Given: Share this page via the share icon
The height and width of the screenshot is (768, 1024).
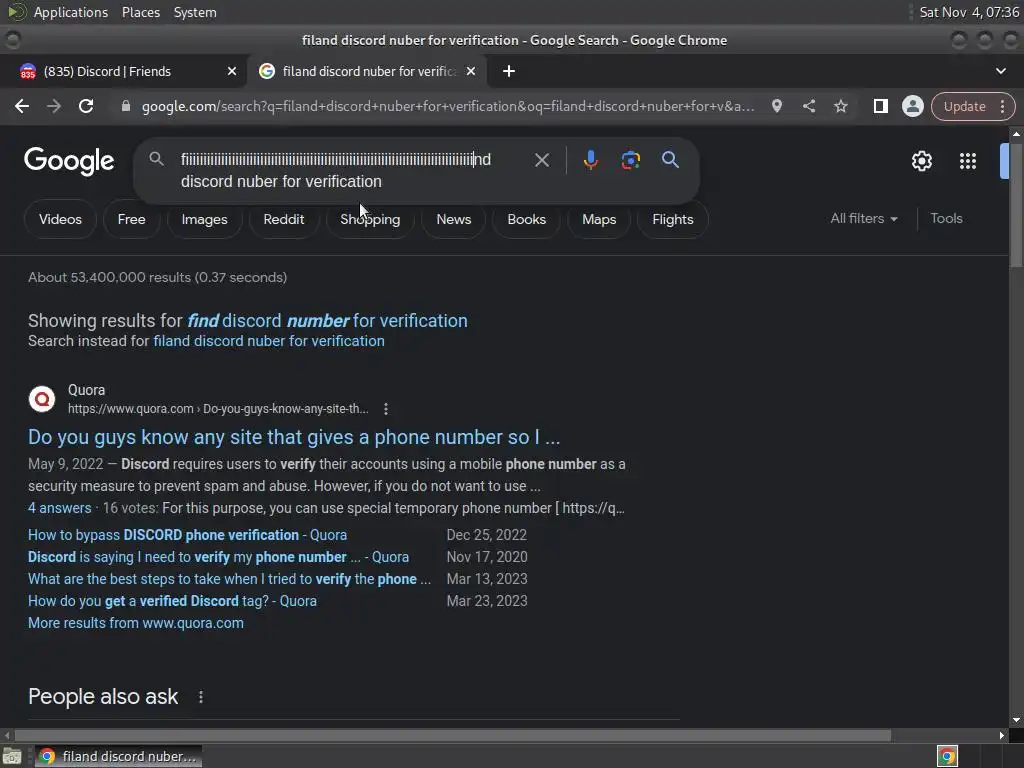Looking at the screenshot, I should coord(808,106).
